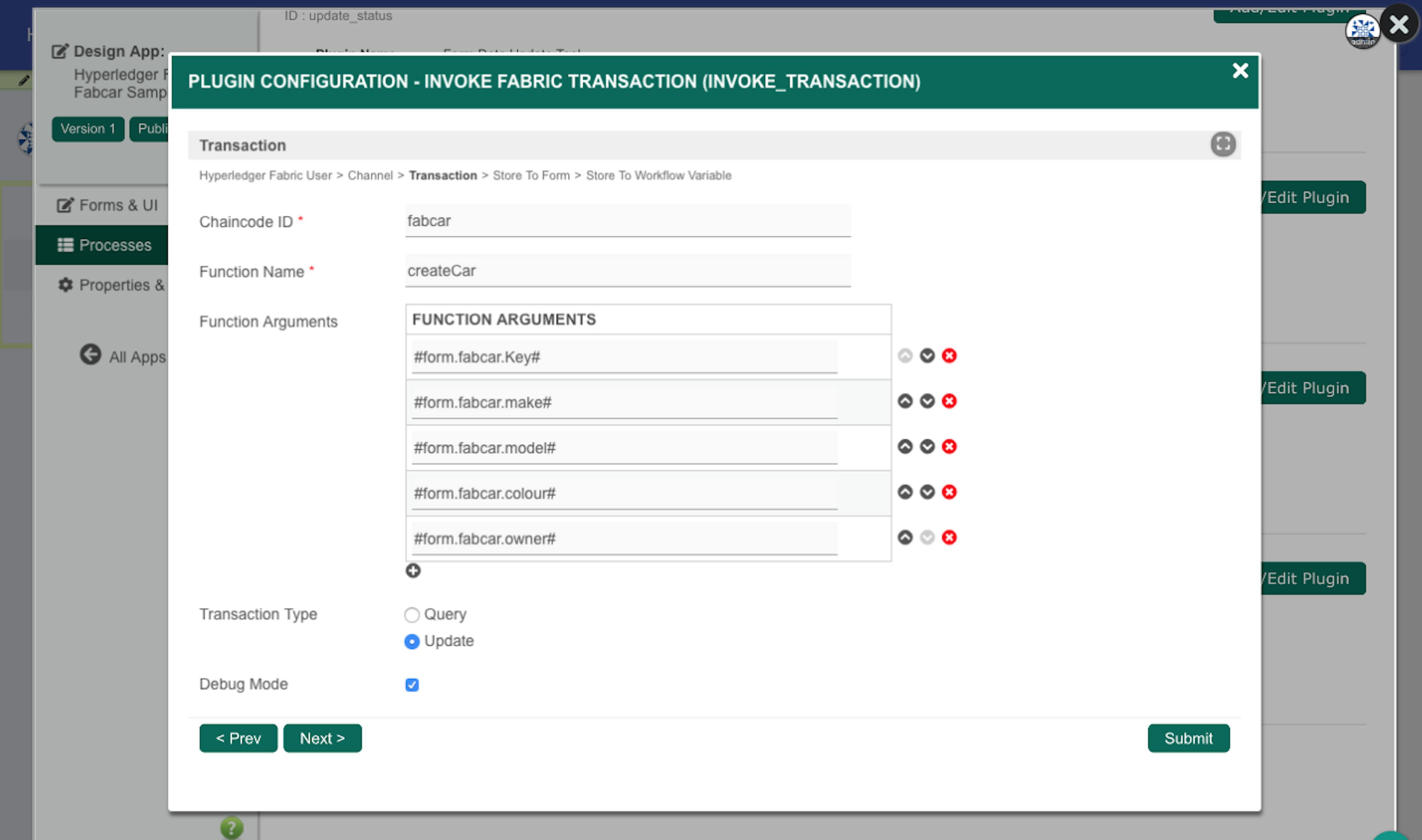Click the Next > button
1422x840 pixels.
[322, 738]
